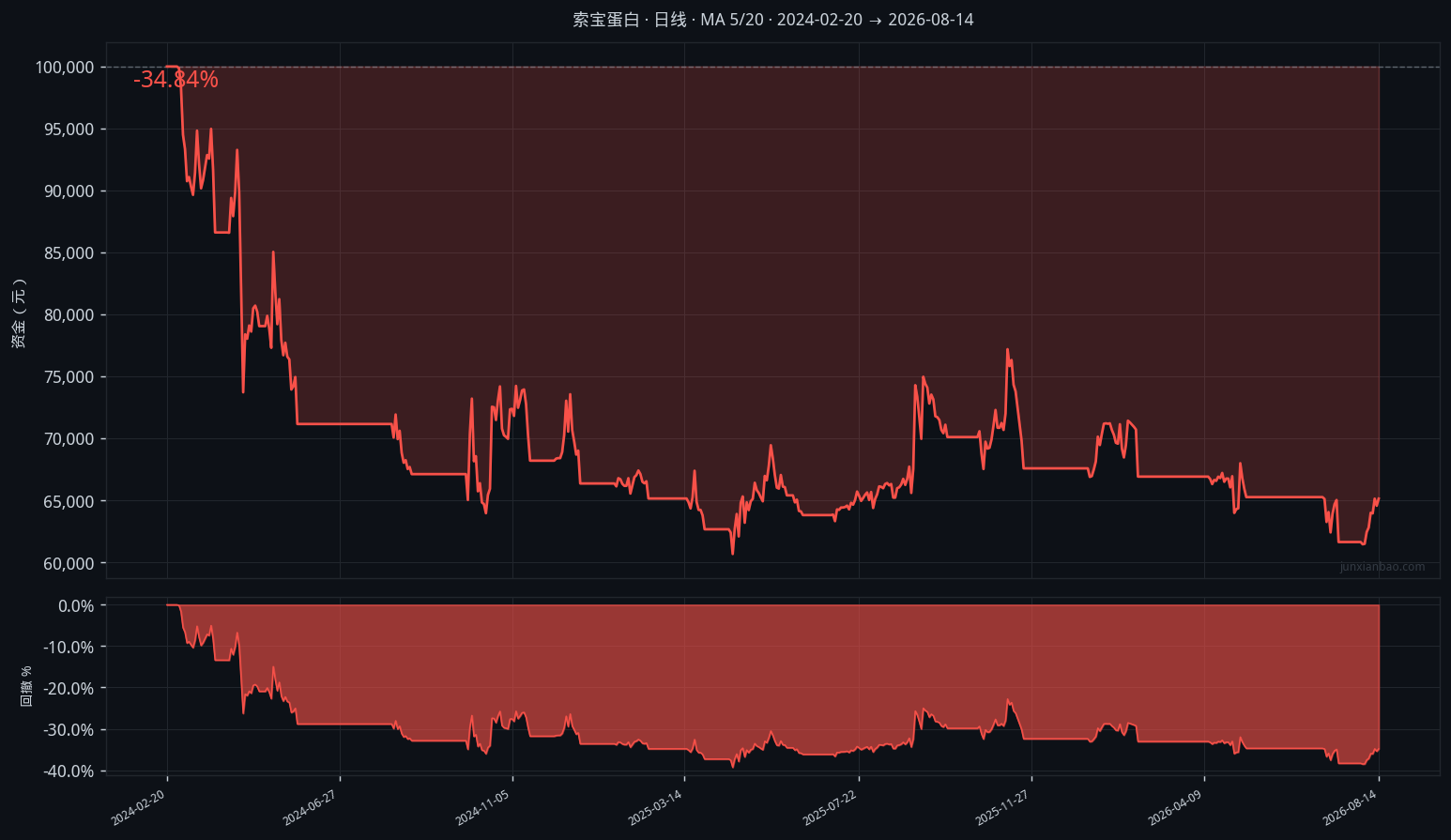Select the 2025-03-14 date tick
This screenshot has width=1451, height=840.
tap(656, 808)
